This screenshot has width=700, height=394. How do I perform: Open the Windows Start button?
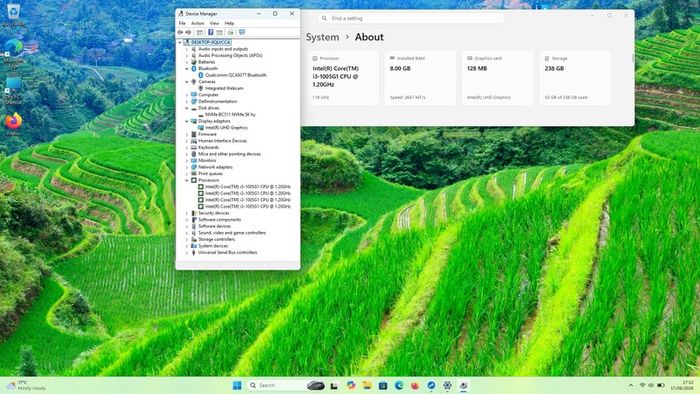[237, 386]
